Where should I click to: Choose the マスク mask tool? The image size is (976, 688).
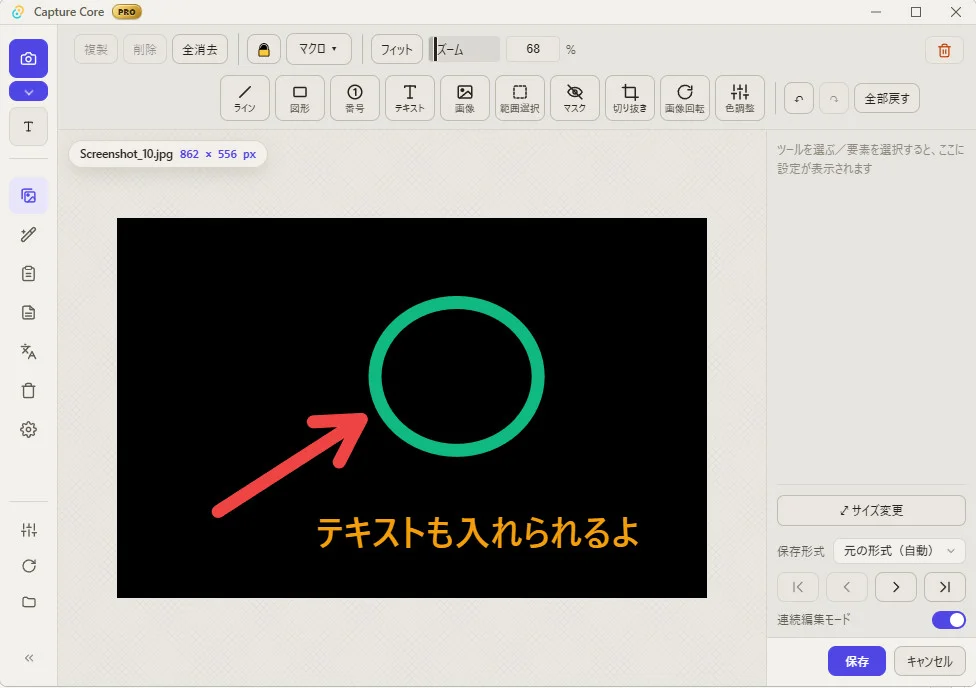click(575, 98)
